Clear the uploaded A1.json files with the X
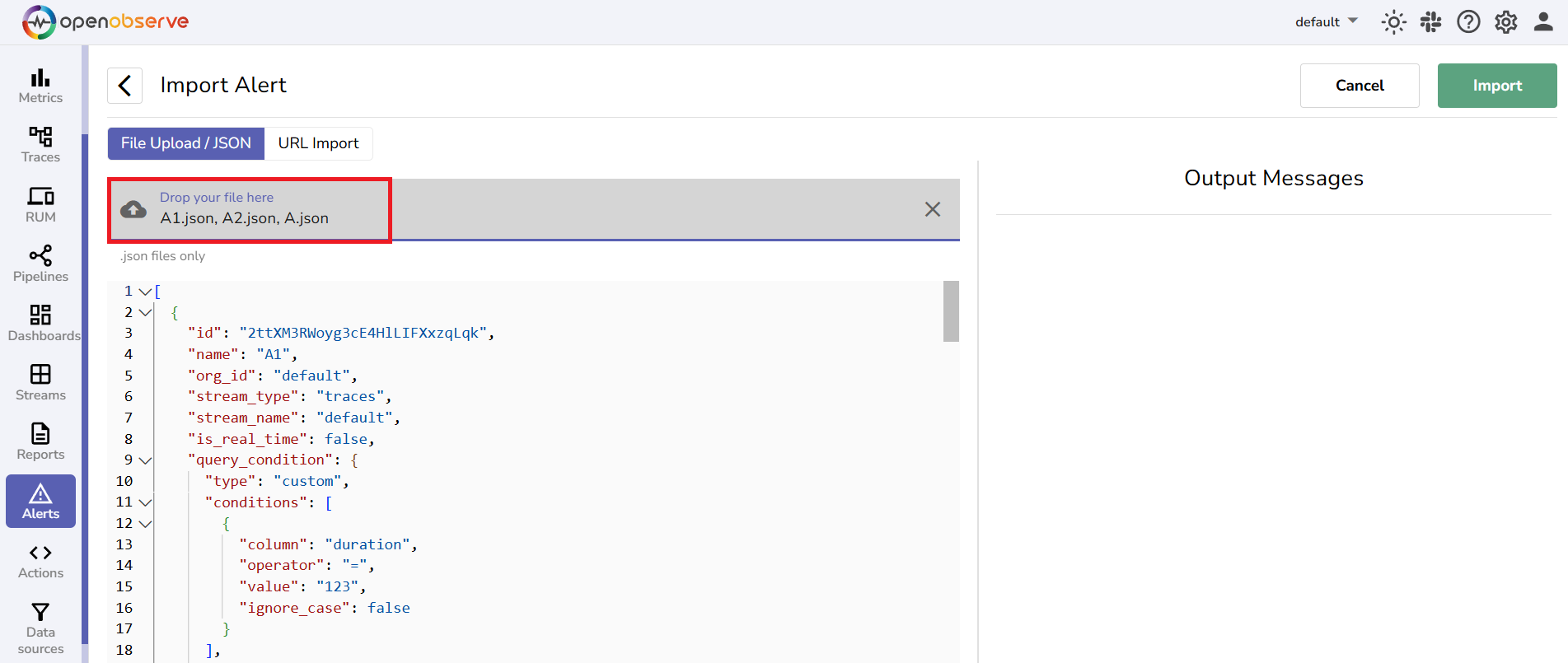The width and height of the screenshot is (1568, 663). point(932,209)
